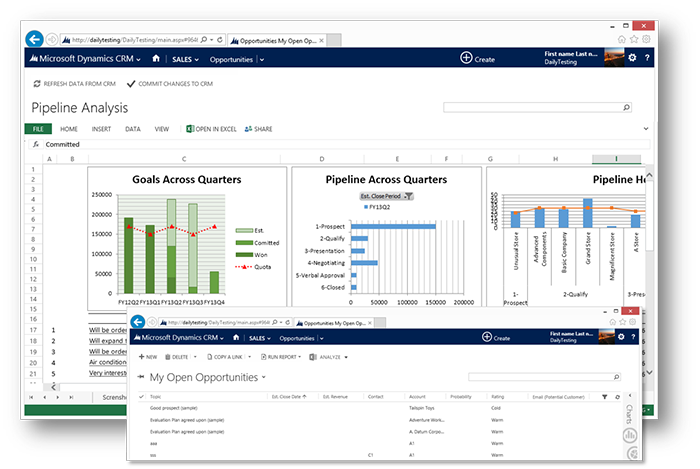Click the Will be ordering link in row 17

(x=108, y=330)
